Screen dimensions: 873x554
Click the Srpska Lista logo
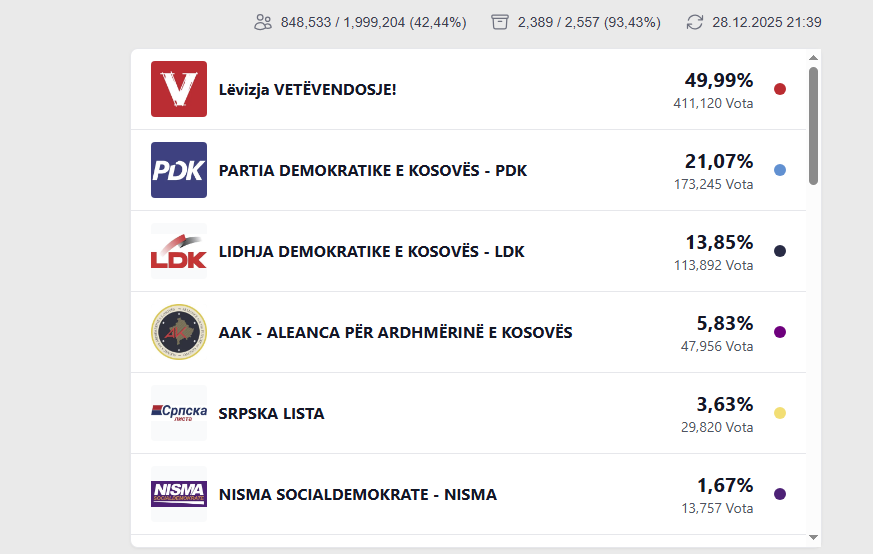point(179,413)
